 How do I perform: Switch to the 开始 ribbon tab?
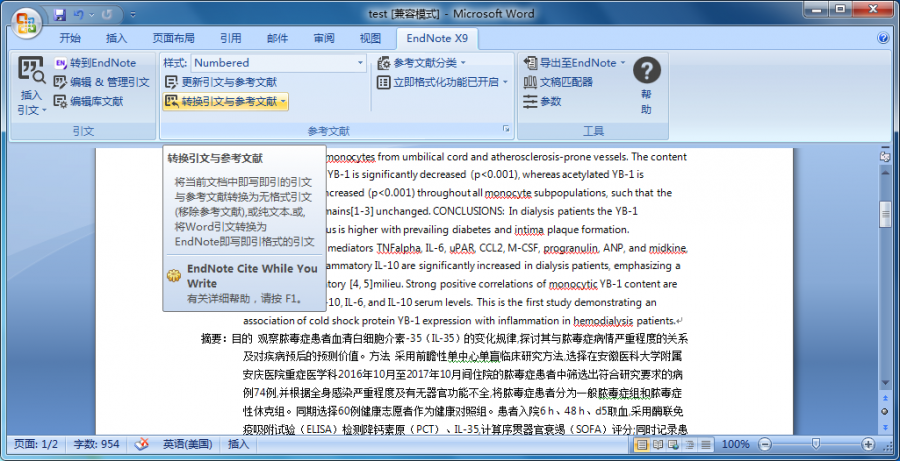[x=70, y=38]
